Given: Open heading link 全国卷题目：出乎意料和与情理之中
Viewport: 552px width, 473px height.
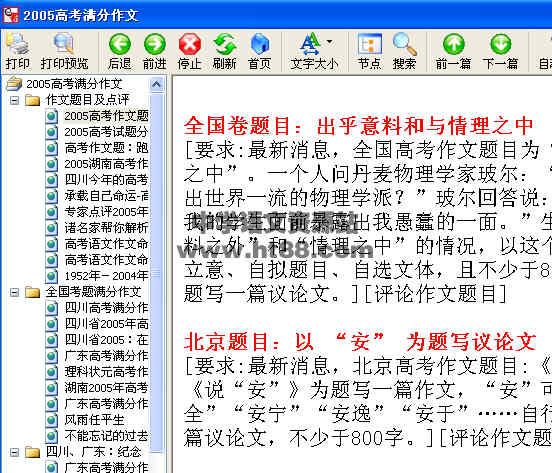Looking at the screenshot, I should 359,126.
